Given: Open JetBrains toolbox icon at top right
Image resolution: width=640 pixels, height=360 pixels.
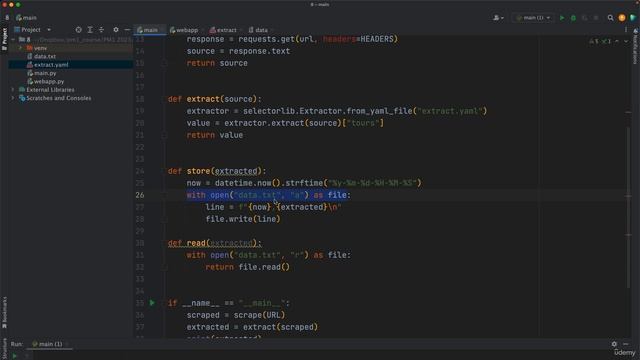Looking at the screenshot, I should coord(633,18).
